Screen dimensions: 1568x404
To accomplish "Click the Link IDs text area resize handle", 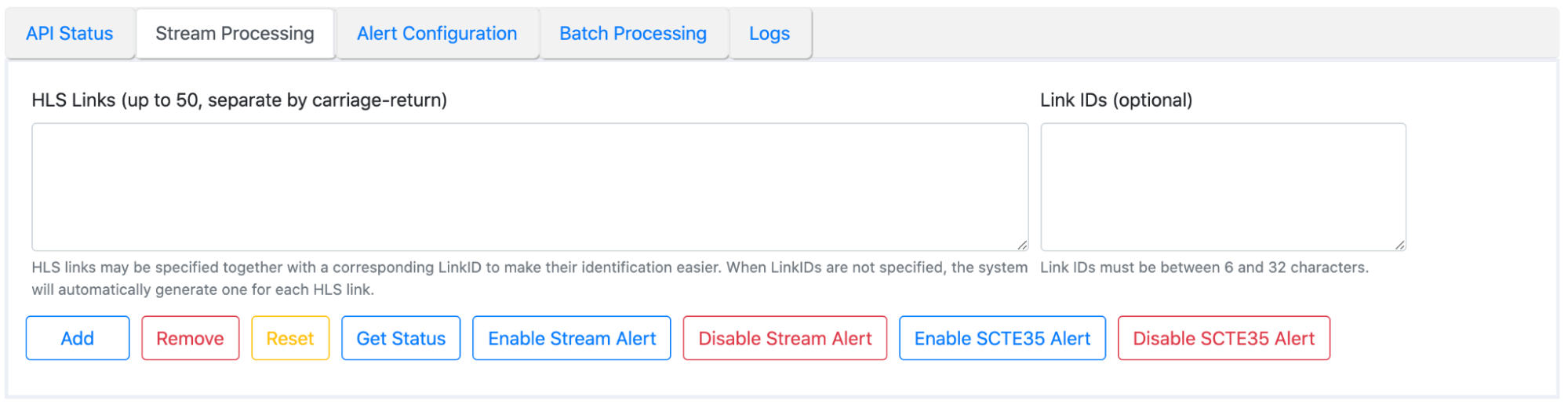I will pyautogui.click(x=1400, y=245).
